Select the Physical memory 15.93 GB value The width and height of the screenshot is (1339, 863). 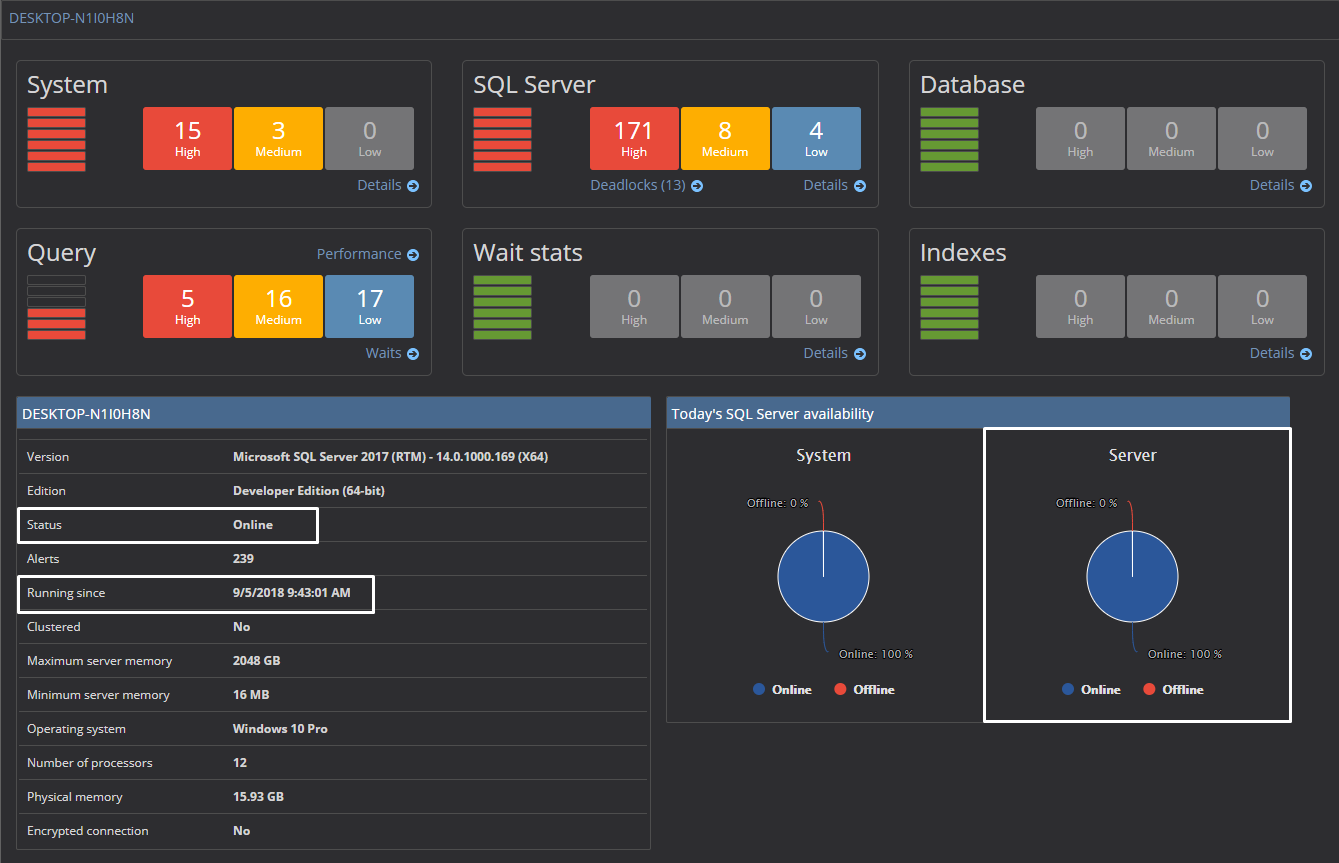click(x=258, y=797)
